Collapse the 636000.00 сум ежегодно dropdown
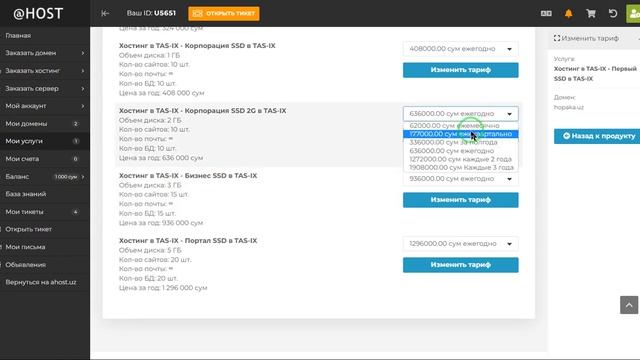Image resolution: width=640 pixels, height=360 pixels. pyautogui.click(x=460, y=114)
